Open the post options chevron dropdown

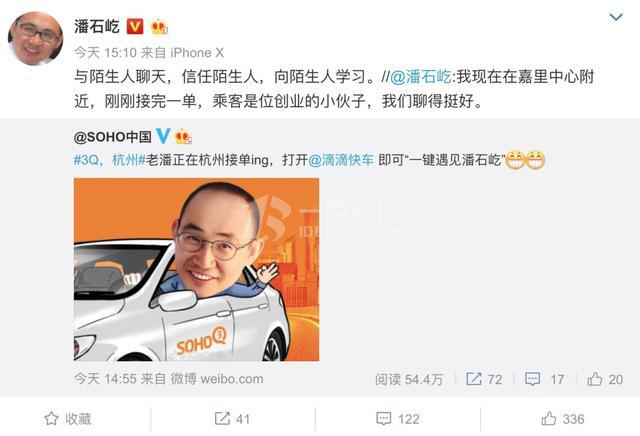click(616, 17)
